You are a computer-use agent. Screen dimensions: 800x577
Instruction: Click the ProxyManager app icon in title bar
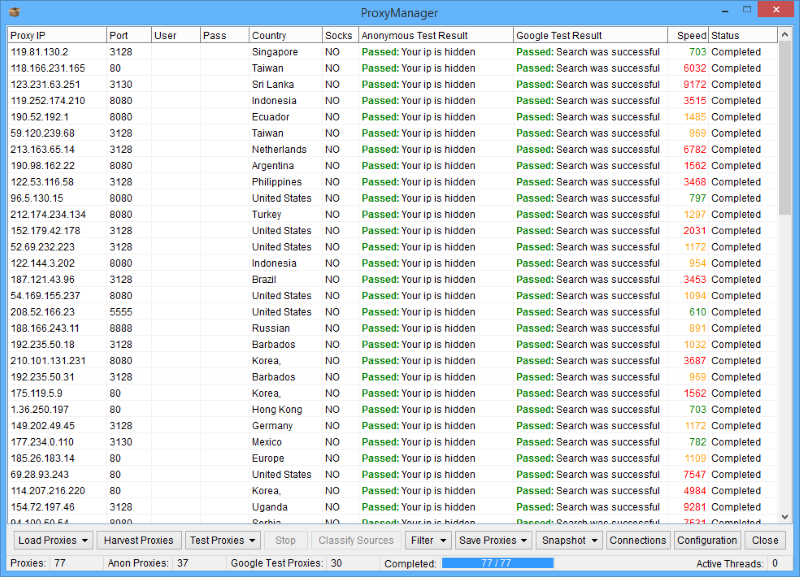click(x=13, y=12)
